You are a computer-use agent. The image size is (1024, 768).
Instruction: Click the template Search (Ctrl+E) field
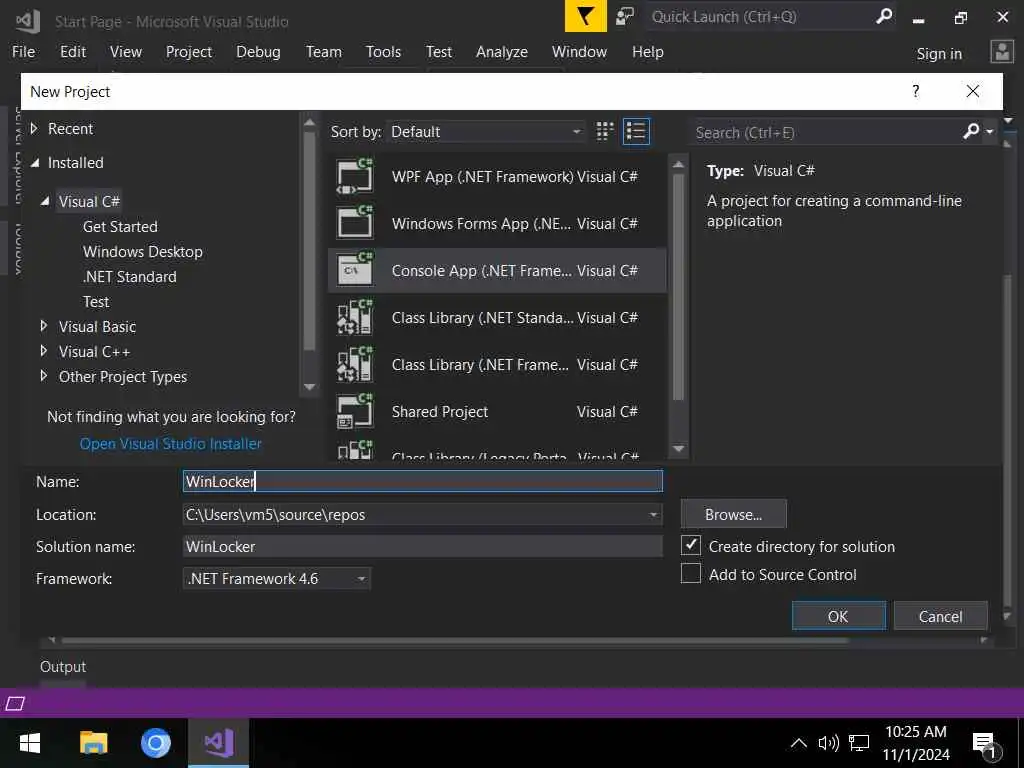click(826, 133)
